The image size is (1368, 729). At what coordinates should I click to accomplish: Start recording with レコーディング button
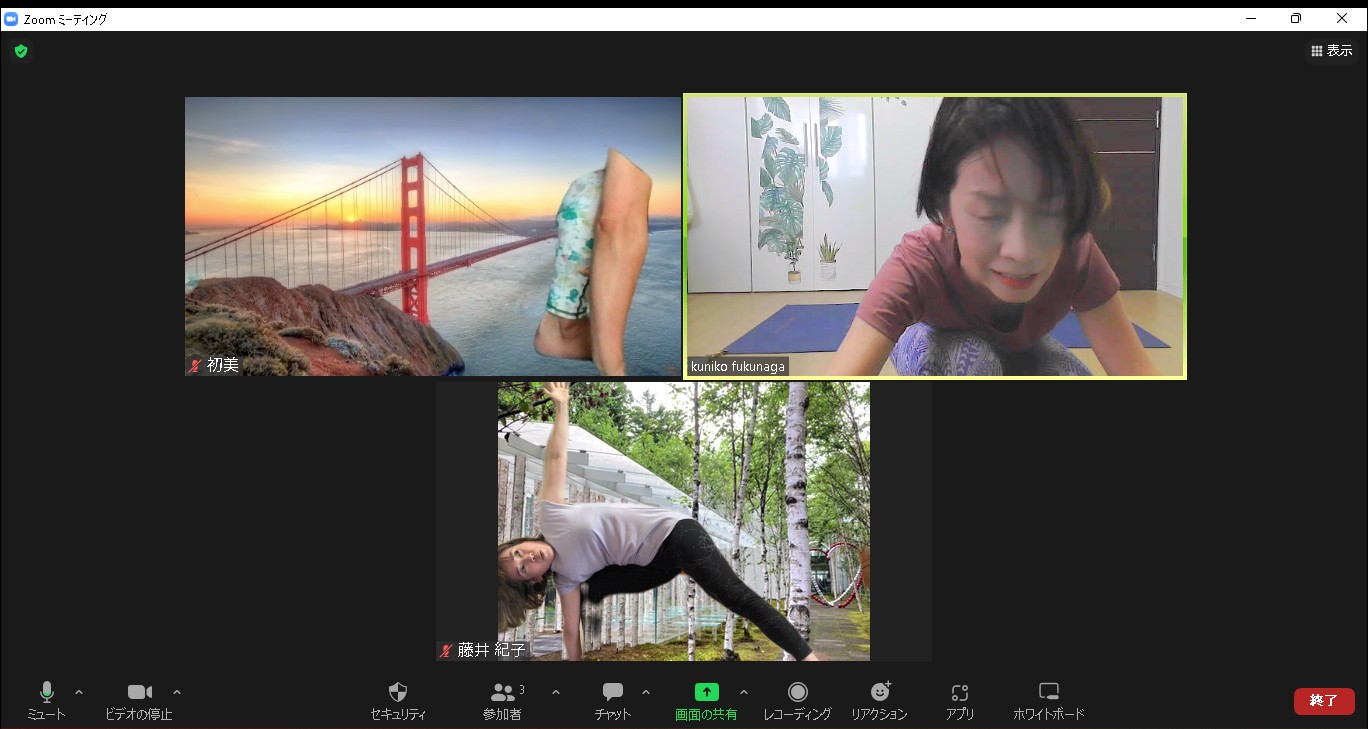797,701
